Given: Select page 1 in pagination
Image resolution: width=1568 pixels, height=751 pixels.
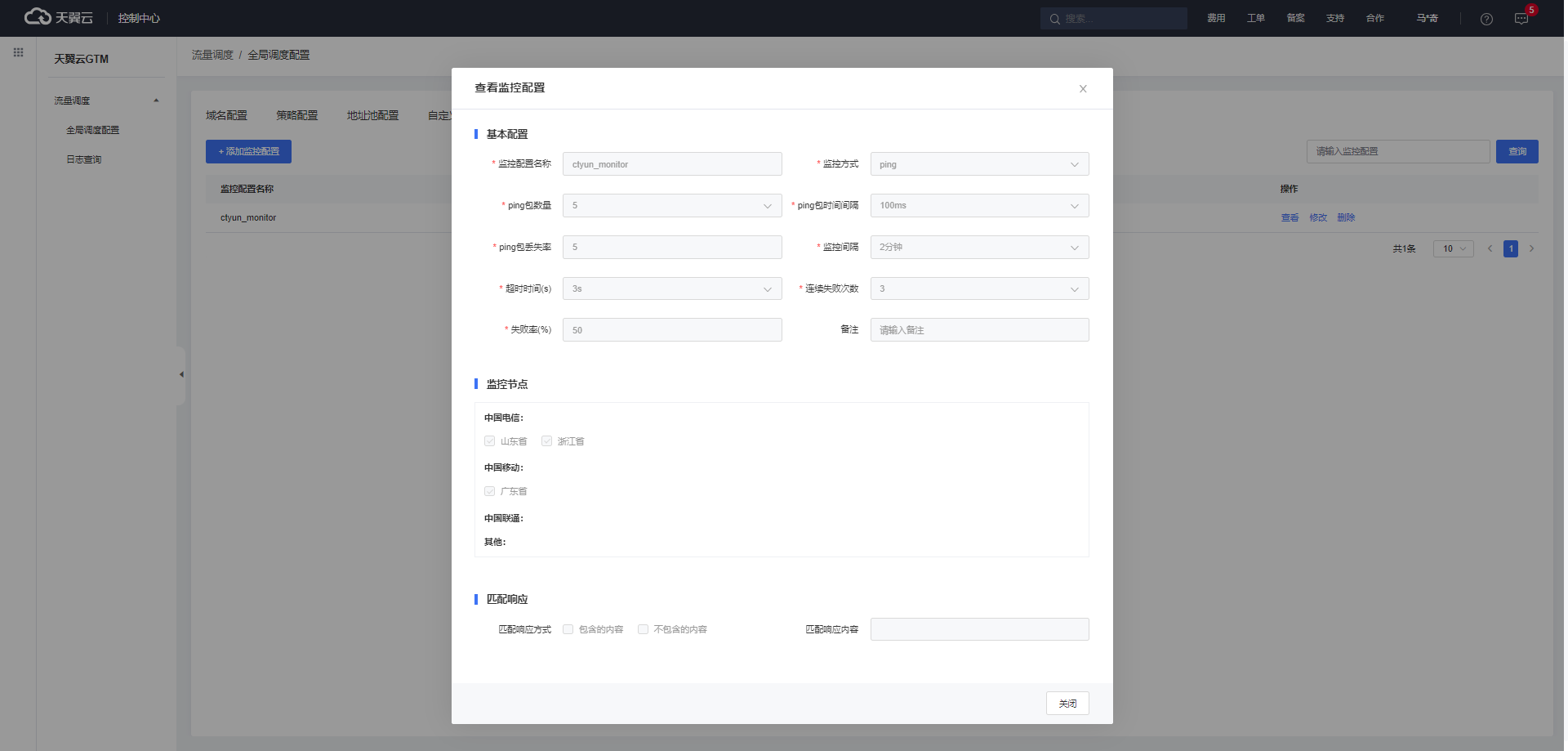Looking at the screenshot, I should (x=1511, y=248).
